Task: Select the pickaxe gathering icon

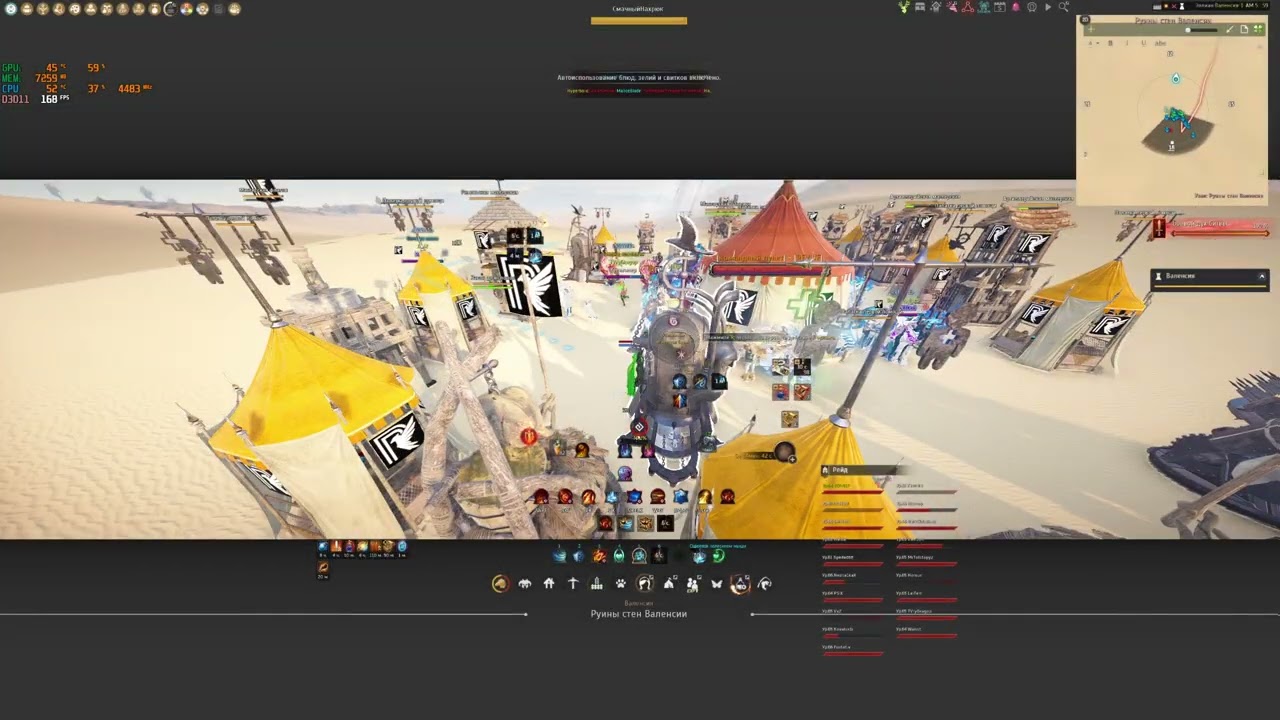Action: (573, 584)
